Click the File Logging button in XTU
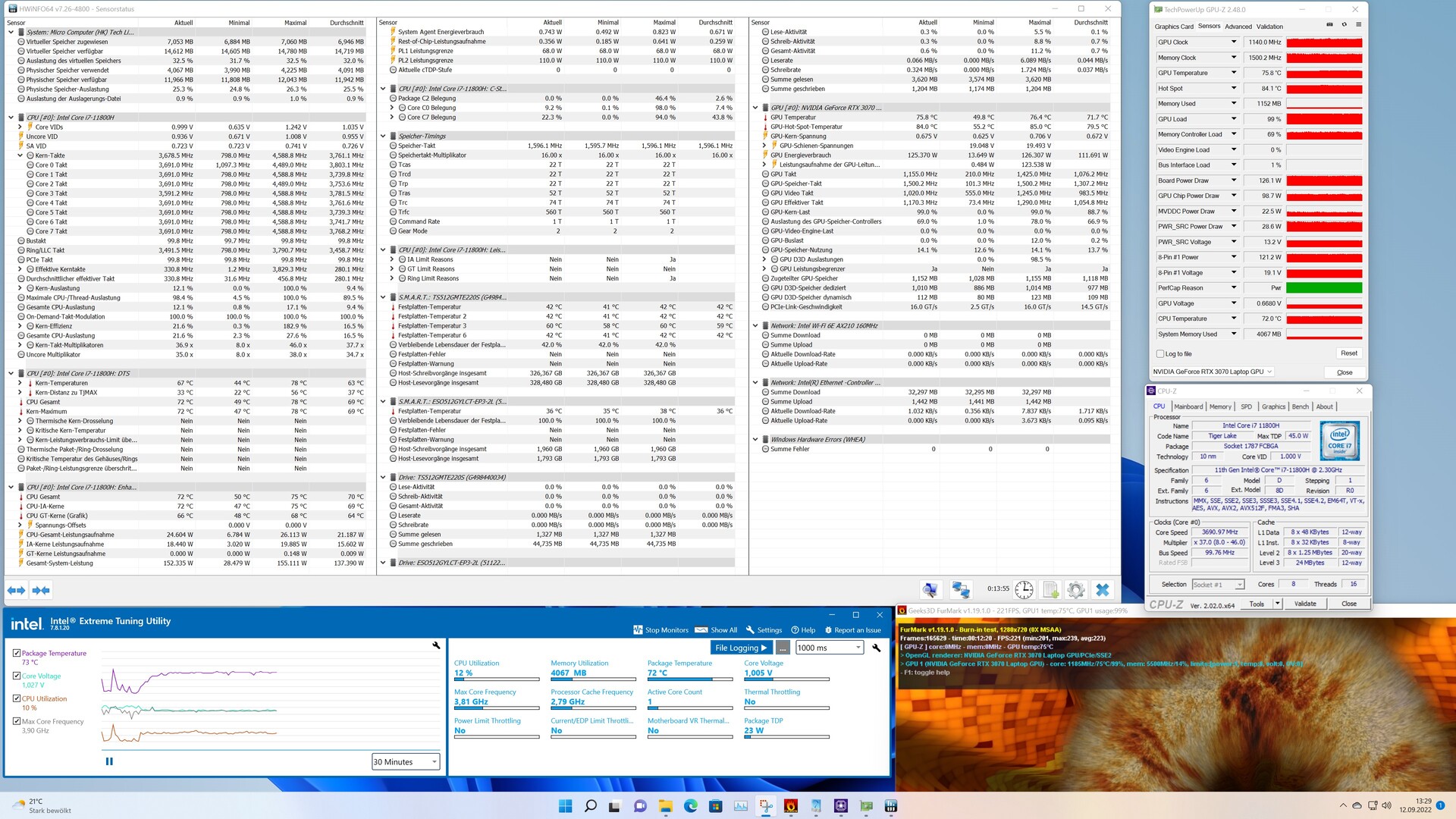The image size is (1456, 819). 742,648
